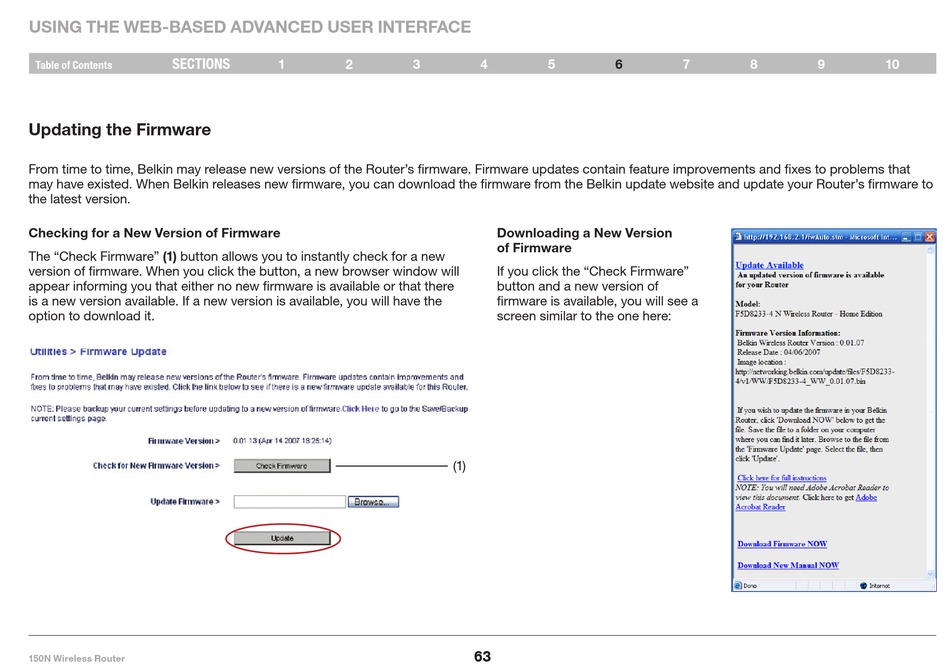This screenshot has width=950, height=666.
Task: Click the 'Updating the Firmware' heading
Action: pyautogui.click(x=119, y=130)
